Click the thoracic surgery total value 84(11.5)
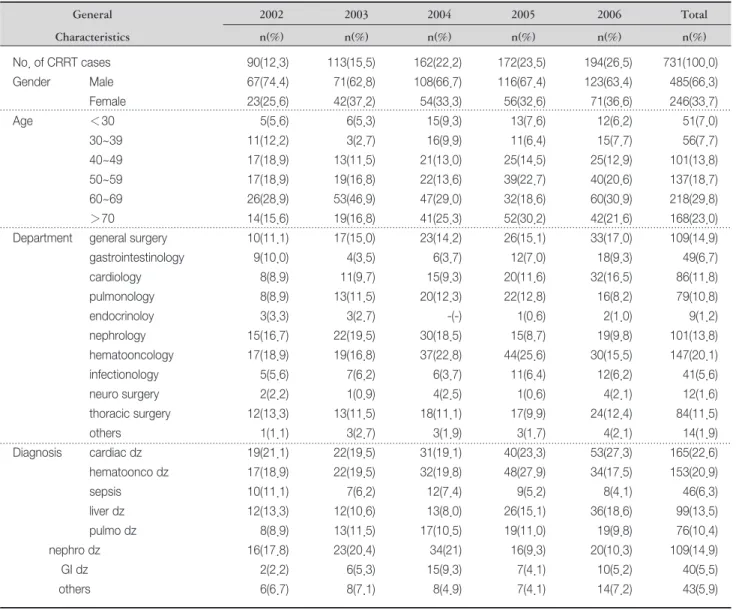Viewport: 736px width, 610px height. click(697, 414)
